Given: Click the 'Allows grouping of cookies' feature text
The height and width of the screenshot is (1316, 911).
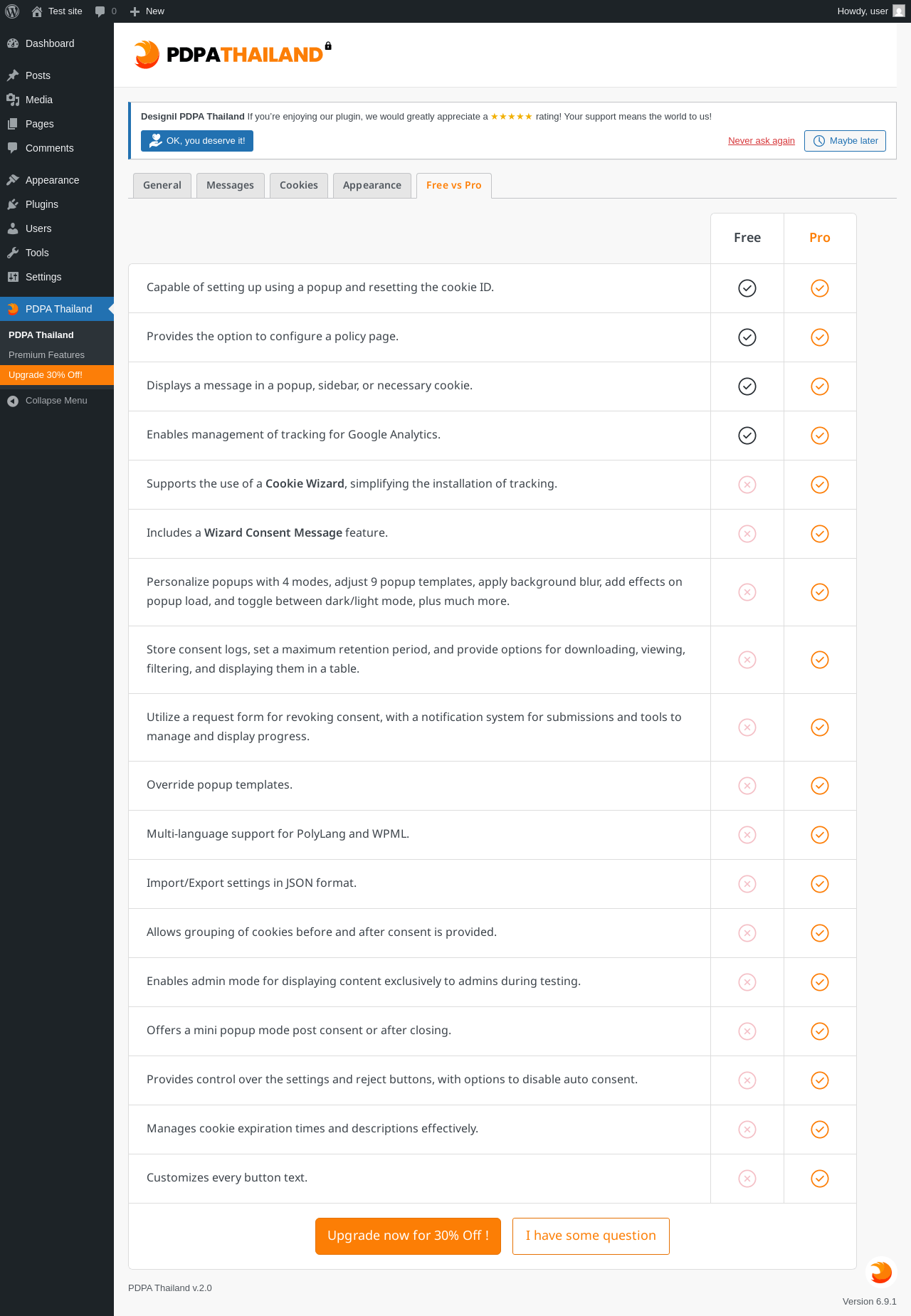Looking at the screenshot, I should tap(322, 932).
